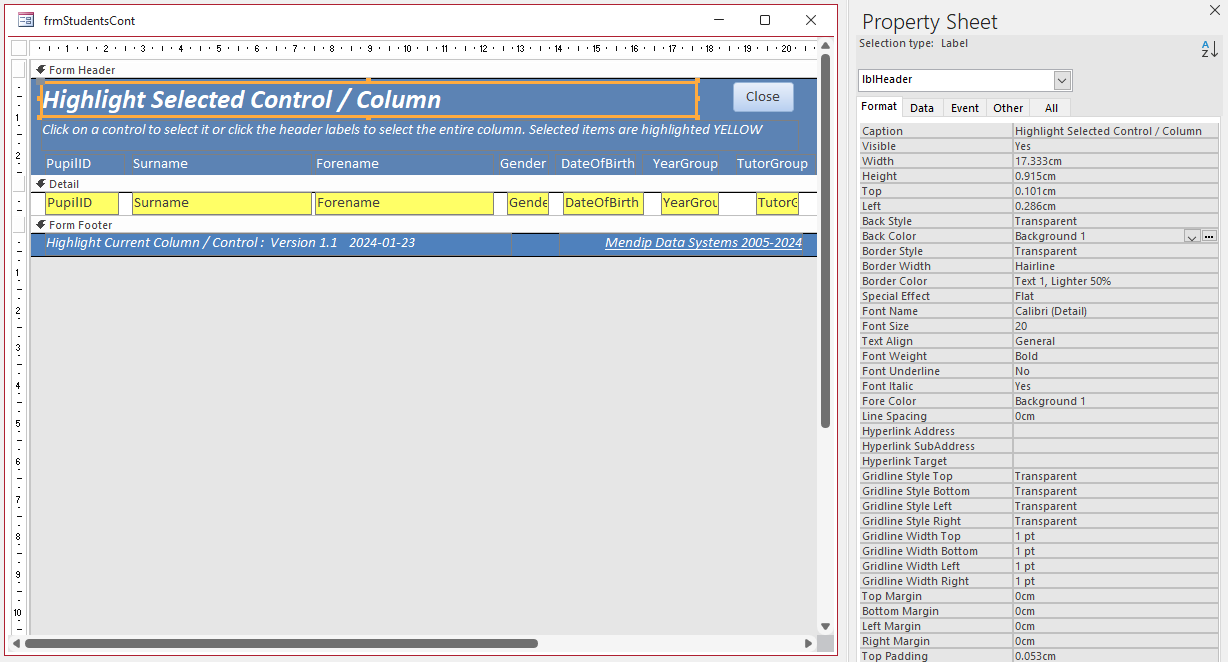Open the lblHeader object selector dropdown
The height and width of the screenshot is (662, 1228).
point(1062,80)
